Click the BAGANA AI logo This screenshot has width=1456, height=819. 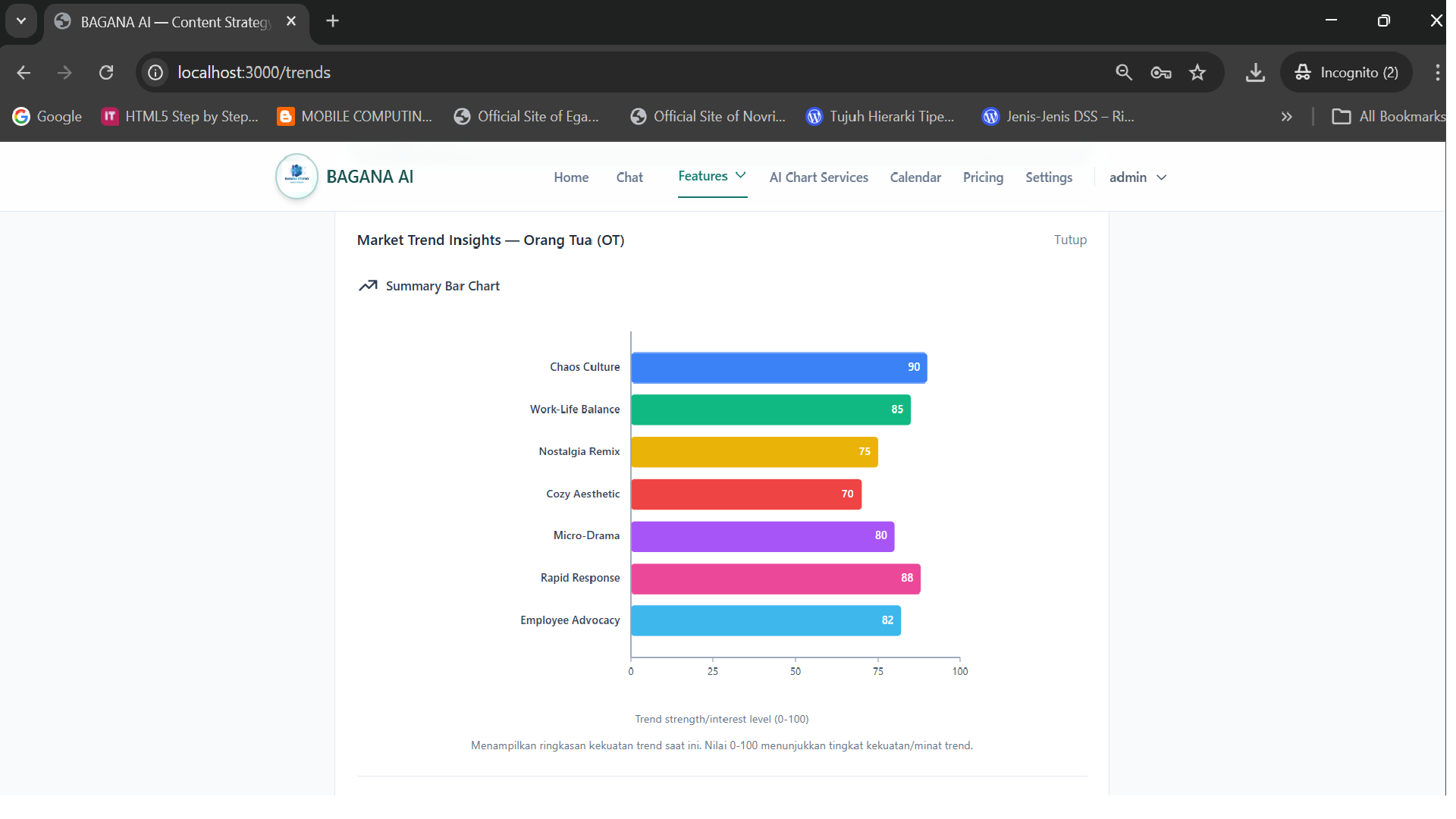[296, 176]
